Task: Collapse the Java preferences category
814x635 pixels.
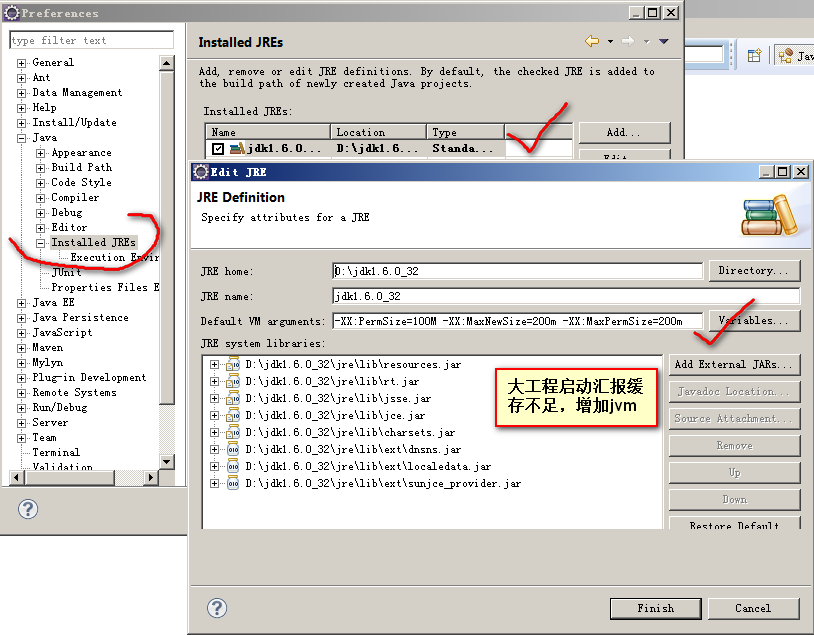Action: [x=22, y=137]
